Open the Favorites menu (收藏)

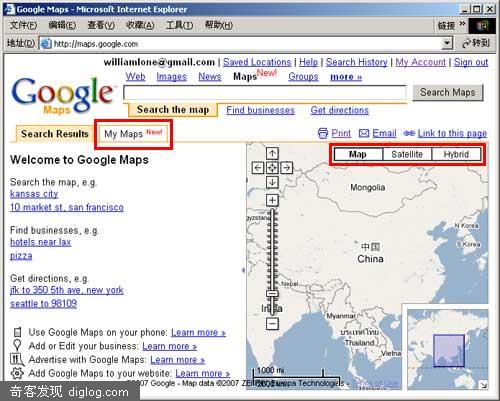coord(140,25)
